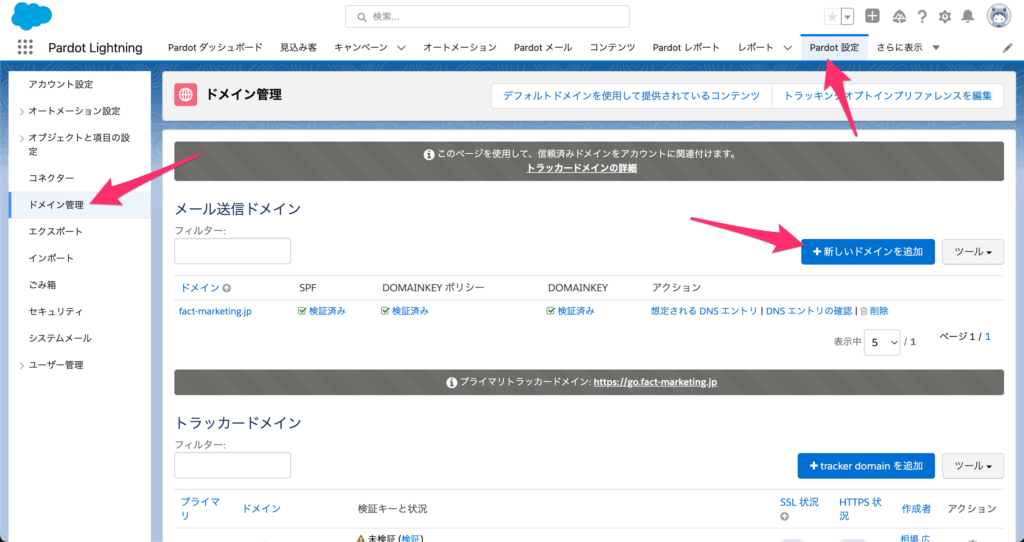Screen dimensions: 1024x542
Task: Open the メール送信ドメイン ツール dropdown
Action: click(x=973, y=251)
